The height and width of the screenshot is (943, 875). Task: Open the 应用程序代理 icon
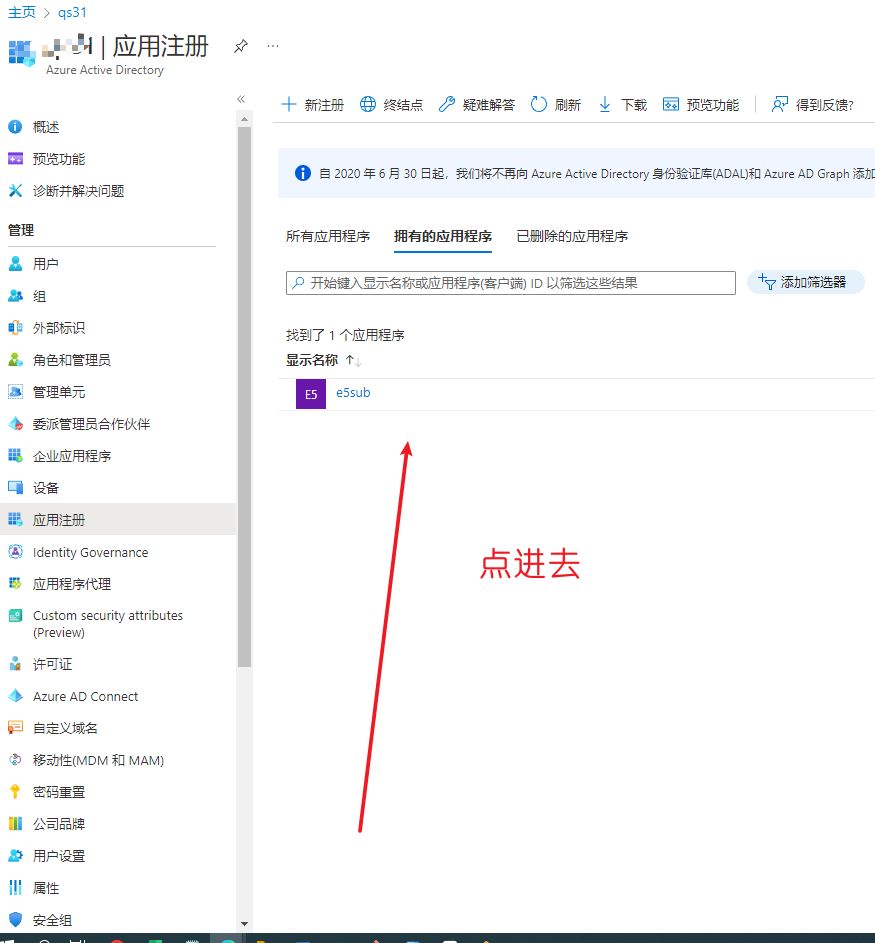15,583
